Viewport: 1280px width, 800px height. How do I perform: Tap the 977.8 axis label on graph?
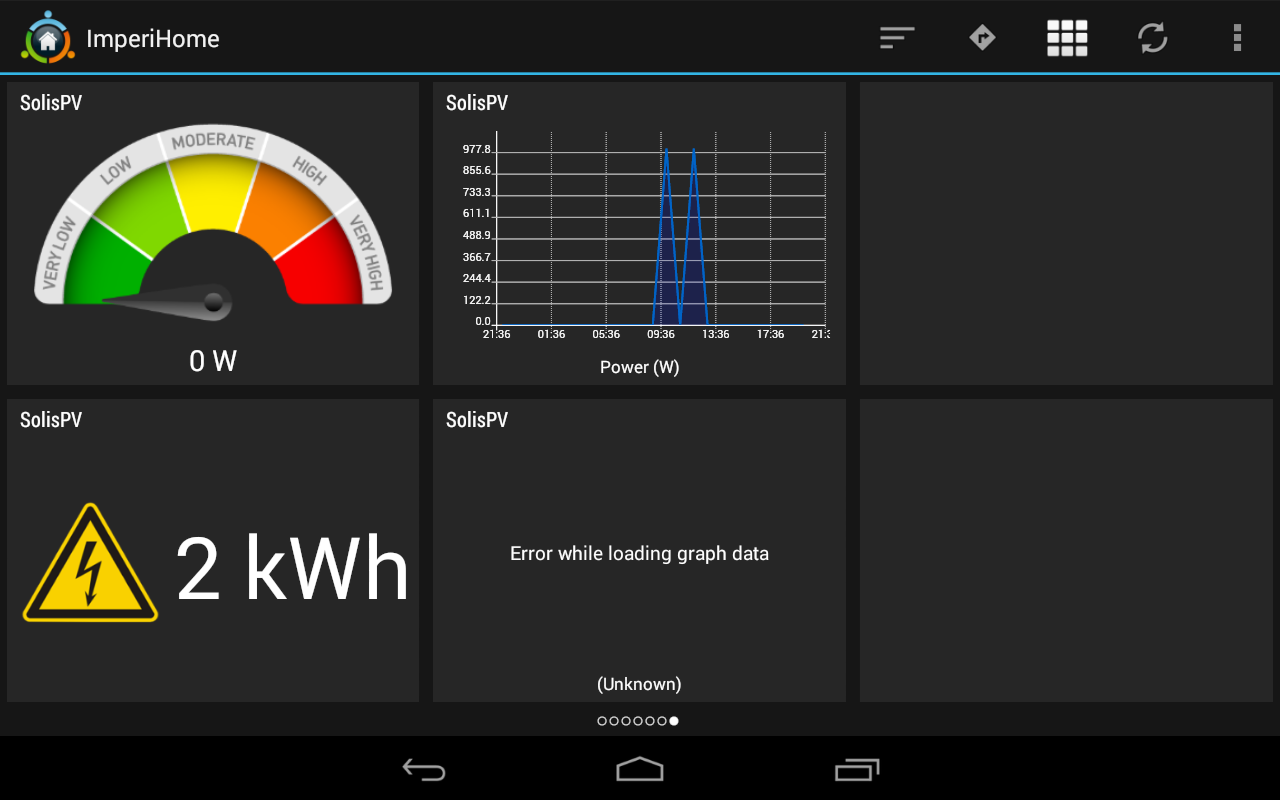click(x=476, y=149)
